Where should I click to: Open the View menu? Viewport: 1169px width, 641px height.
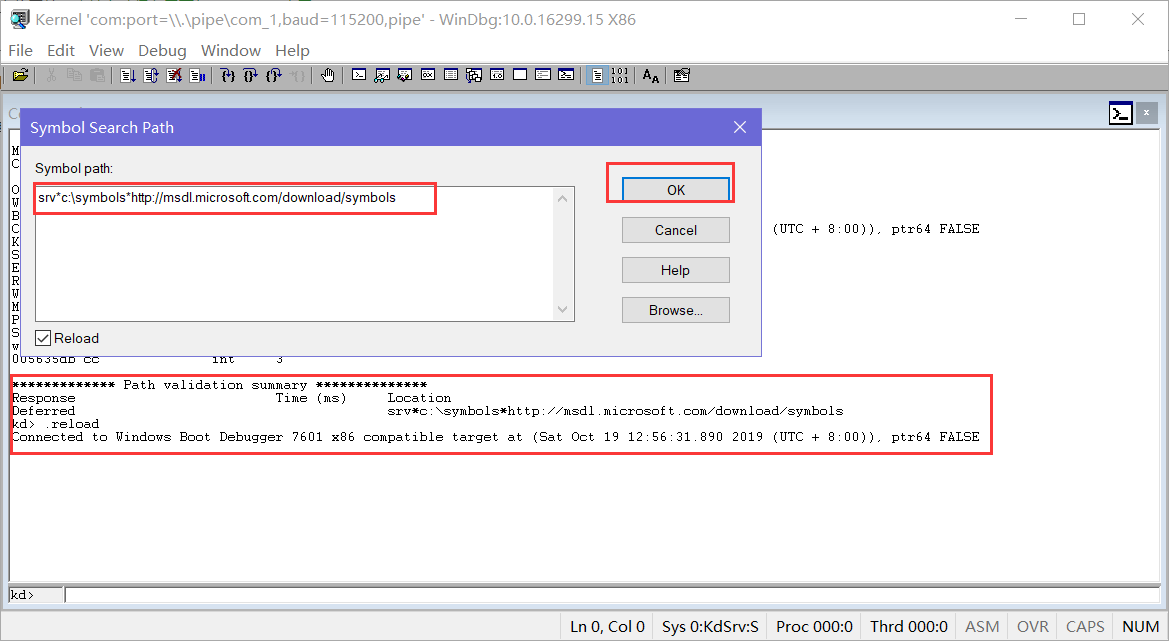click(106, 51)
